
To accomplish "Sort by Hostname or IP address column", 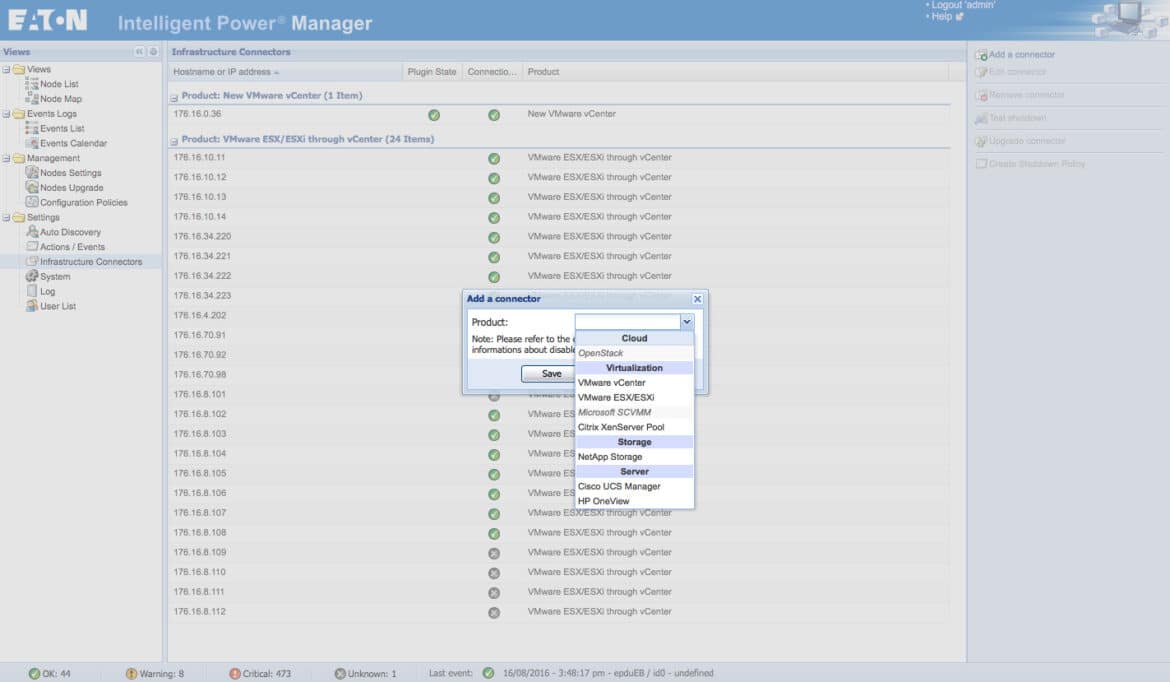I will [285, 72].
